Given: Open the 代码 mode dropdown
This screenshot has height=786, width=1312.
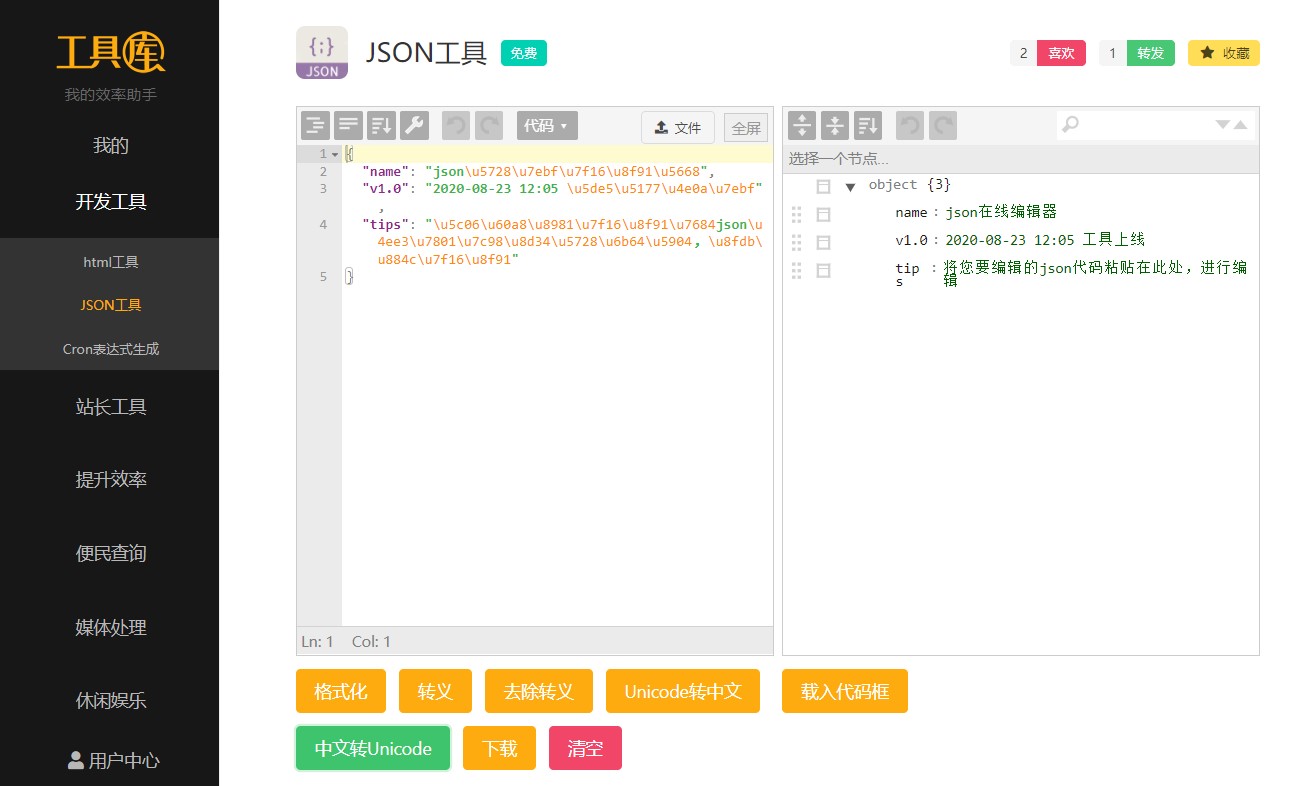Looking at the screenshot, I should point(546,126).
